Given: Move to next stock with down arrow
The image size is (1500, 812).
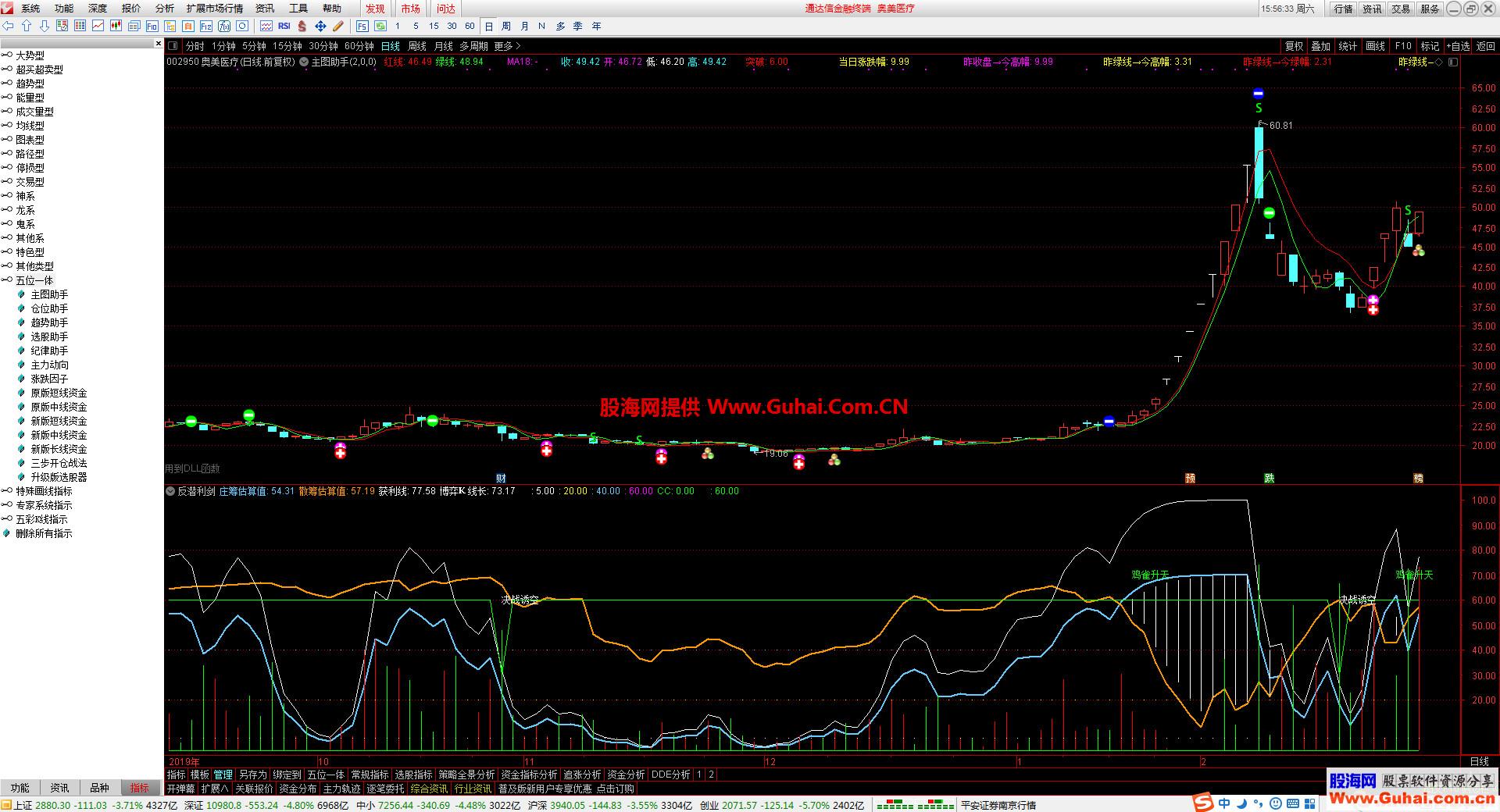Looking at the screenshot, I should pos(44,26).
